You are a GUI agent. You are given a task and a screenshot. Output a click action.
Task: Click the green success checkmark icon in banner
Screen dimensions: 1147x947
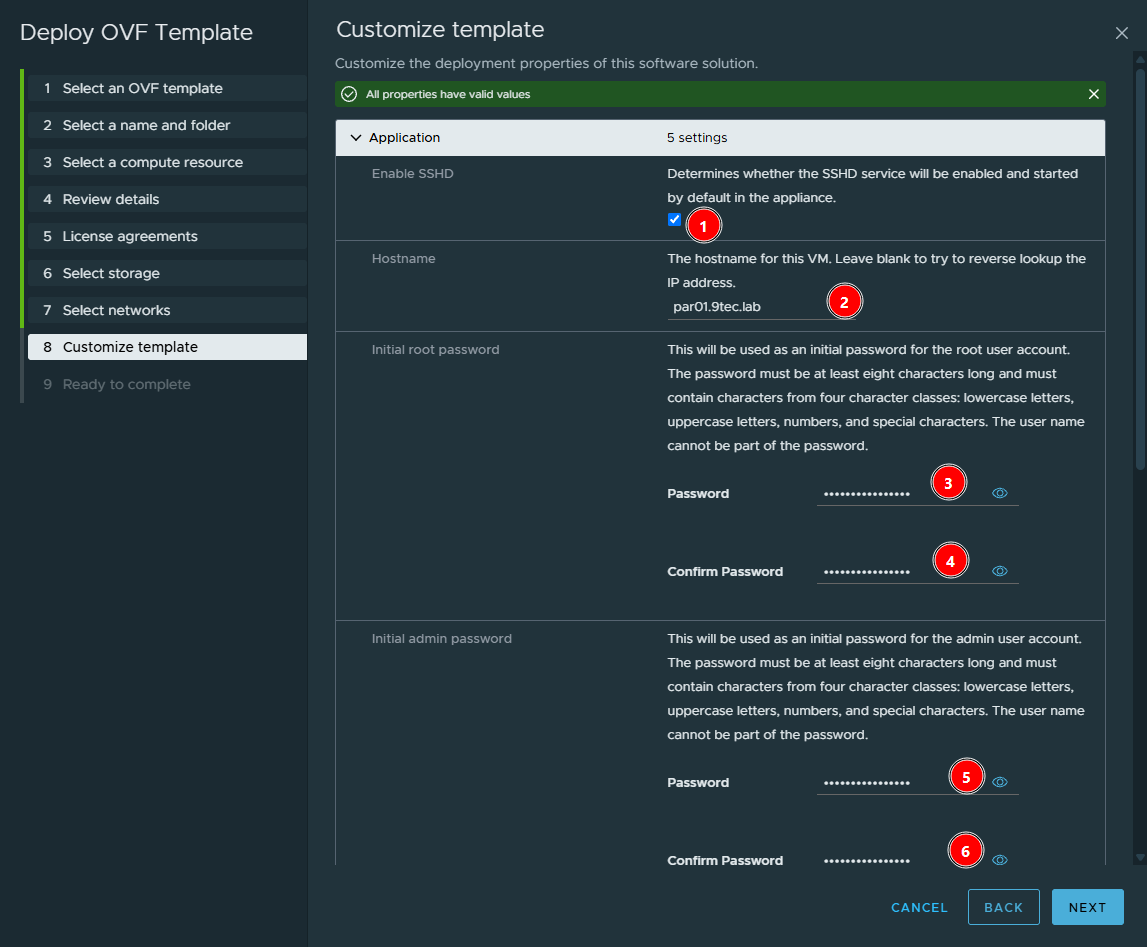click(x=349, y=94)
